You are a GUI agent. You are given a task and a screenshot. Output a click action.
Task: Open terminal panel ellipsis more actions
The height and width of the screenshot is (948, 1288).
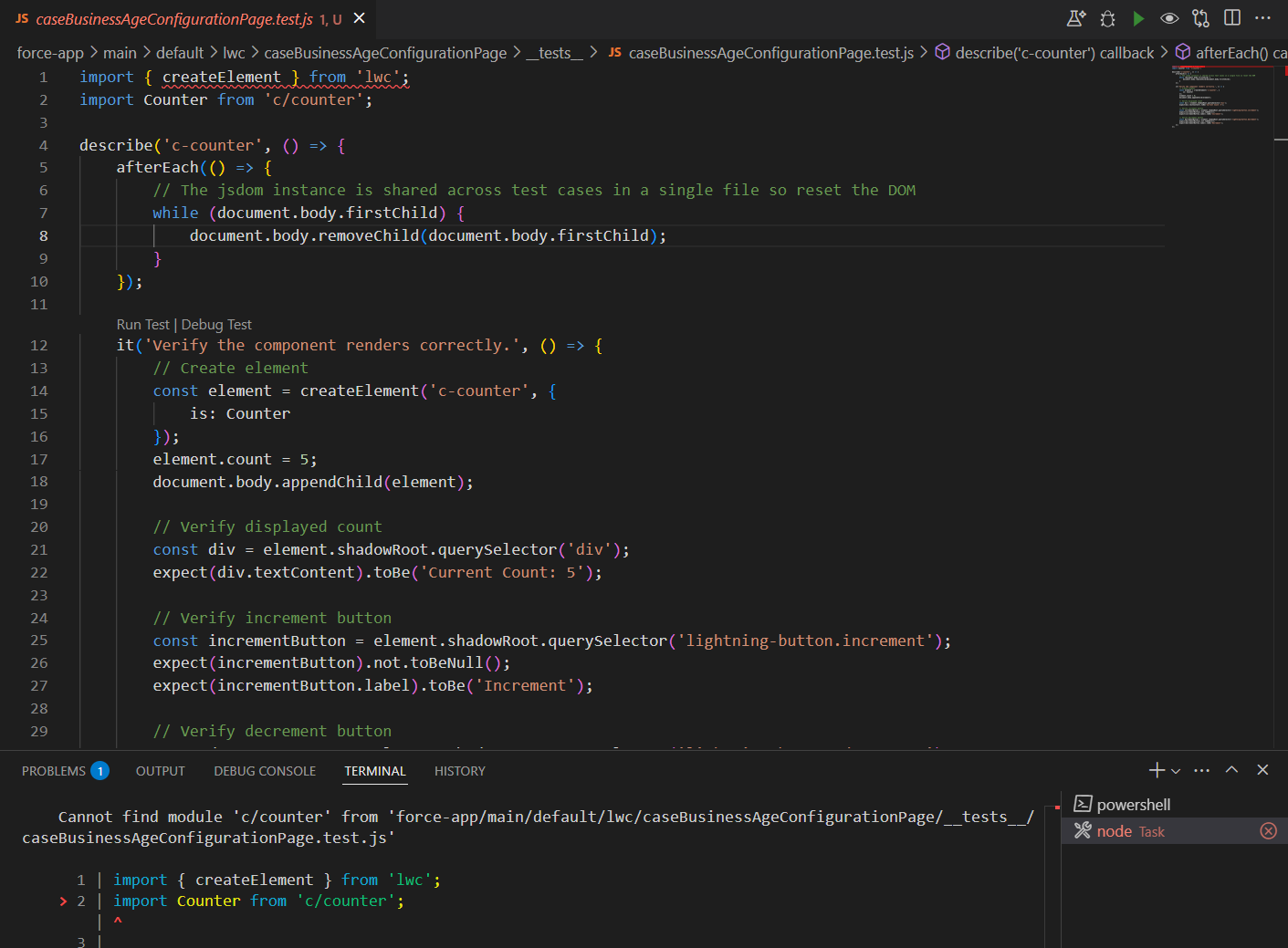pos(1202,770)
